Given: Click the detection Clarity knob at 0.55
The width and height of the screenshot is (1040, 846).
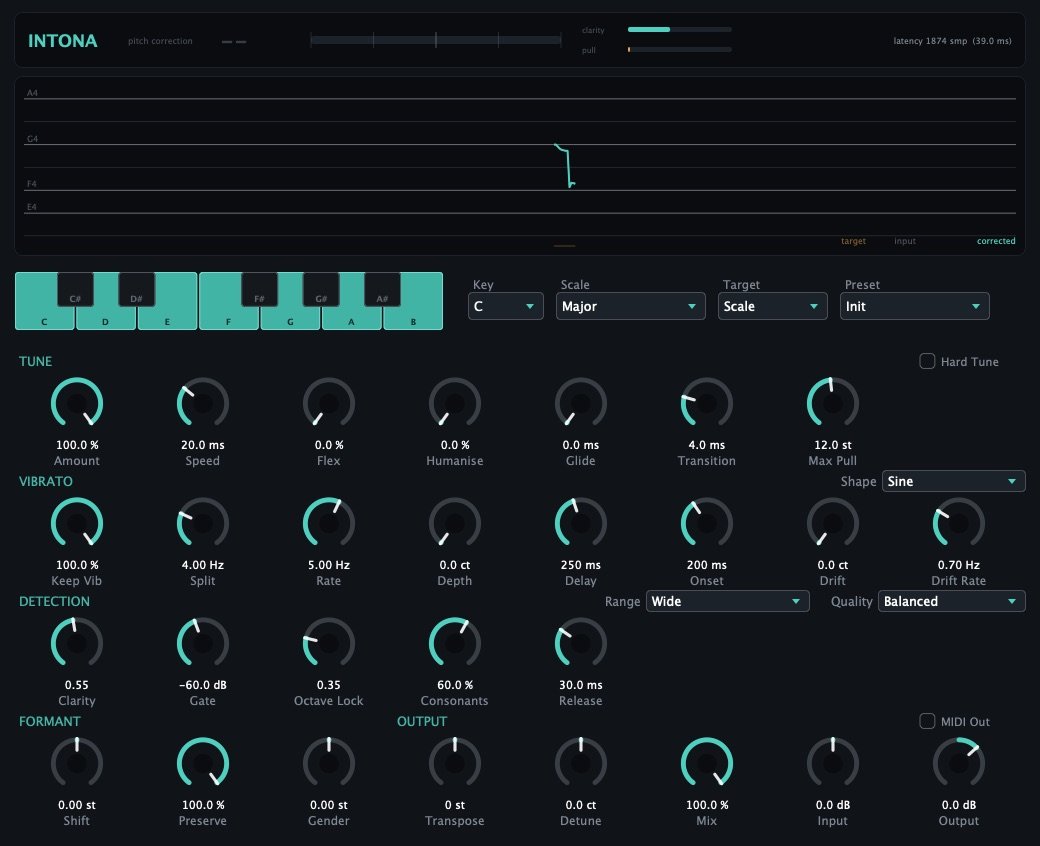Looking at the screenshot, I should point(77,642).
